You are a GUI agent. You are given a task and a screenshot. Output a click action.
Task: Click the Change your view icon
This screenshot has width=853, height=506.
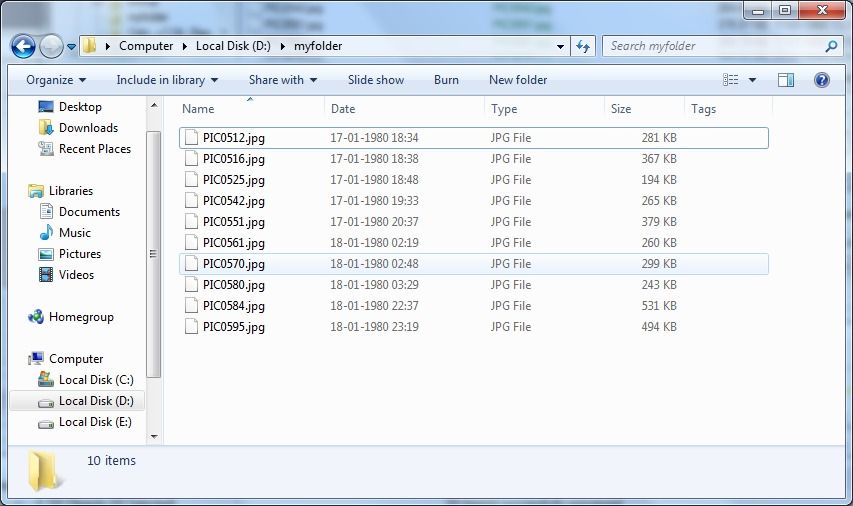pos(731,80)
